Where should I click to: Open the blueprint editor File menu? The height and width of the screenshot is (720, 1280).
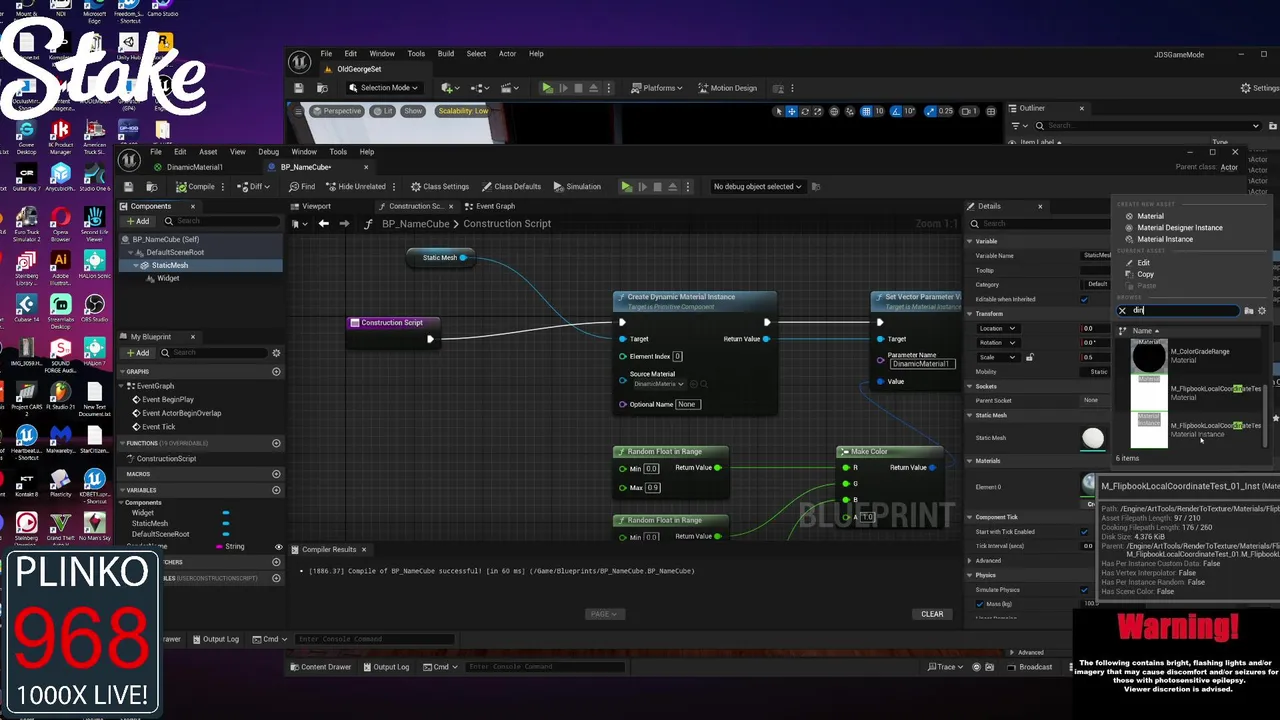[x=156, y=152]
